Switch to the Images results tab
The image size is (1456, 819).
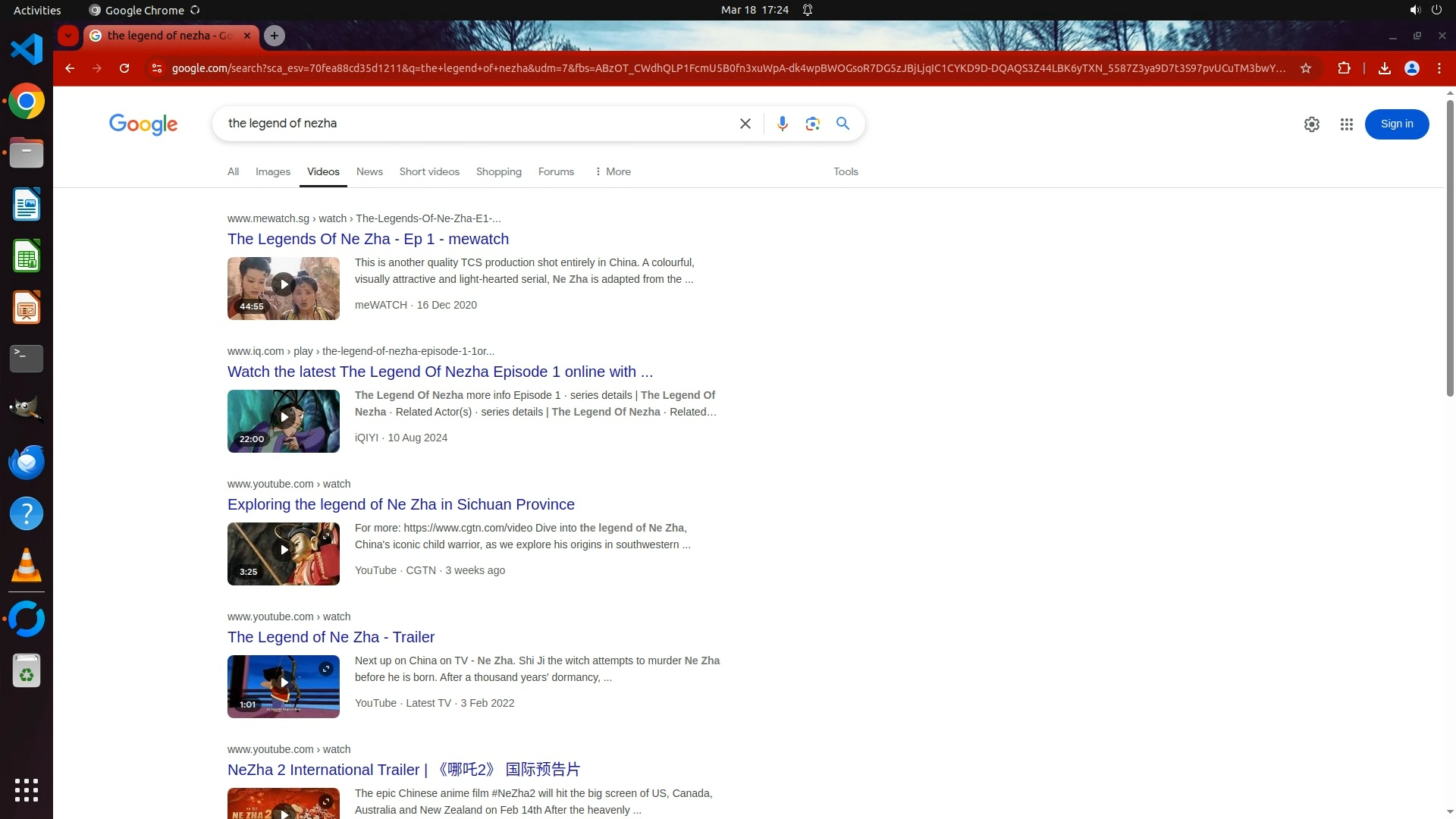point(272,171)
